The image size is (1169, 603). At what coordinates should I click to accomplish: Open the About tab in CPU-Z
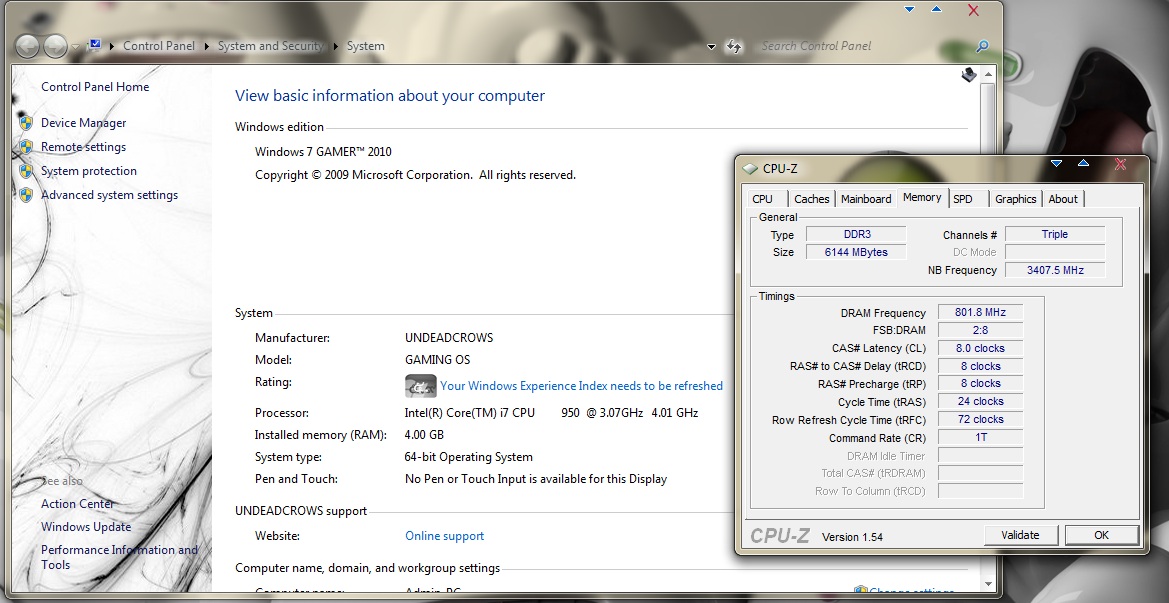[x=1063, y=199]
